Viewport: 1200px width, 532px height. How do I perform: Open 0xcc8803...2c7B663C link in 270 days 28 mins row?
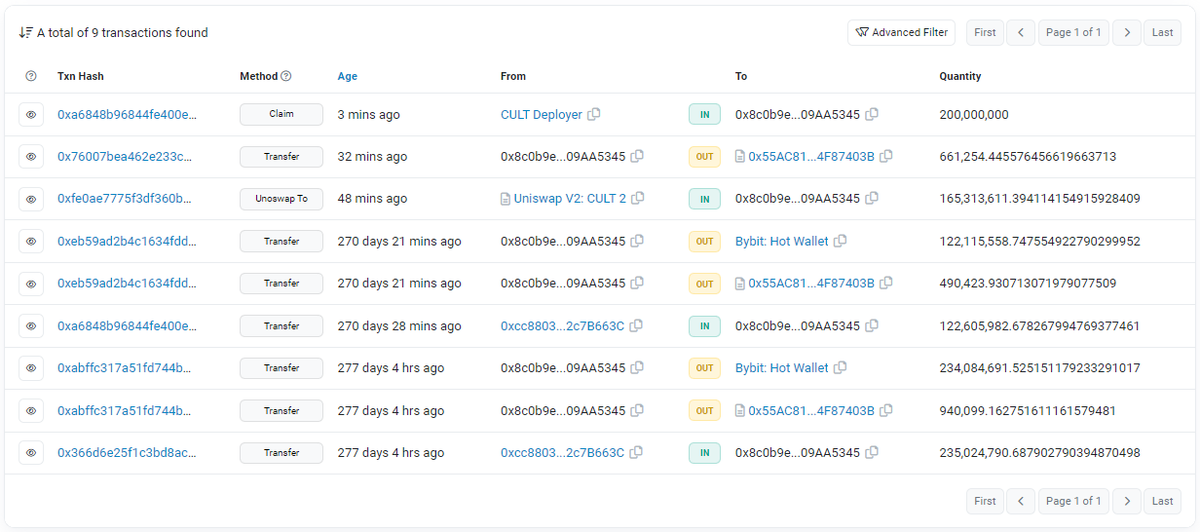click(x=562, y=326)
